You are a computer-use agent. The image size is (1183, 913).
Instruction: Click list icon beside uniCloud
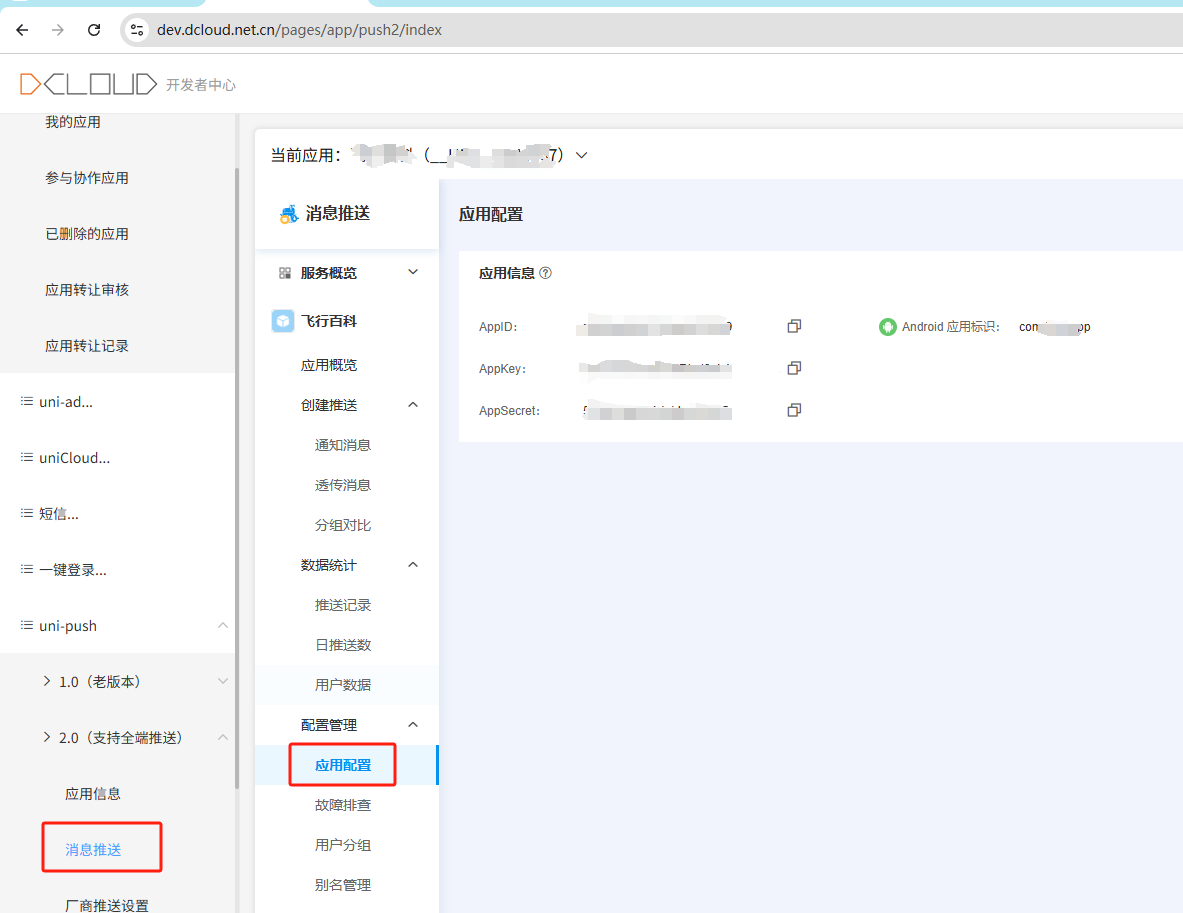[x=26, y=457]
